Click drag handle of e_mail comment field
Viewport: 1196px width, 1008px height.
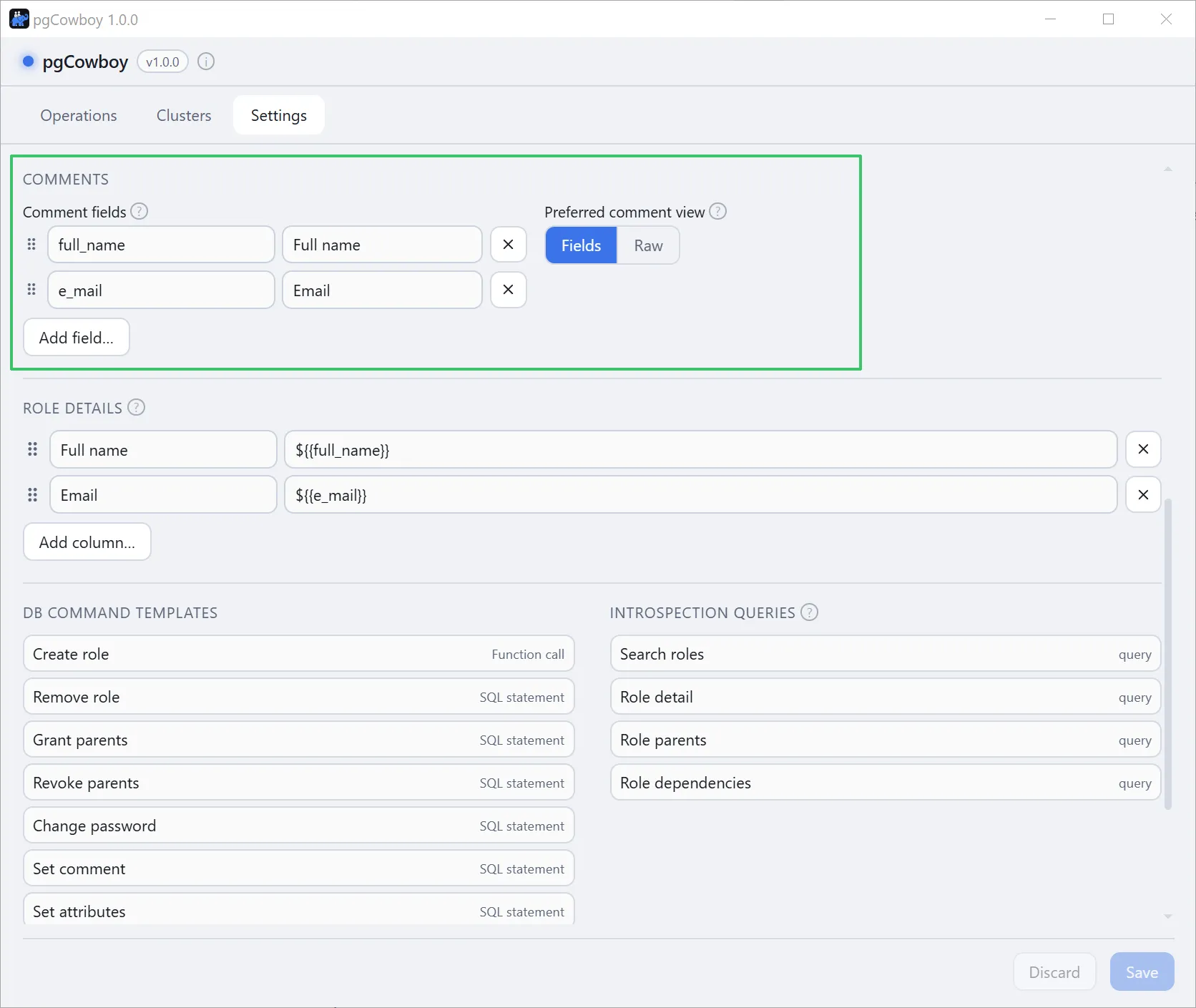[31, 290]
